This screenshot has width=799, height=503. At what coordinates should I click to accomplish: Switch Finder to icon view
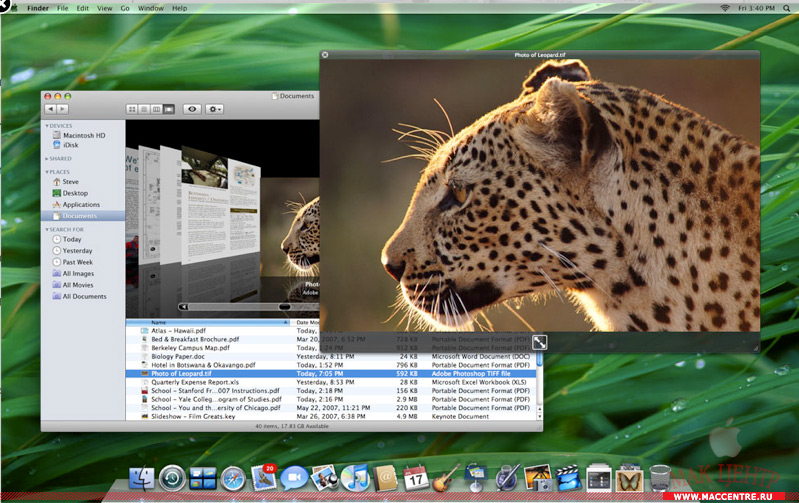(x=132, y=109)
